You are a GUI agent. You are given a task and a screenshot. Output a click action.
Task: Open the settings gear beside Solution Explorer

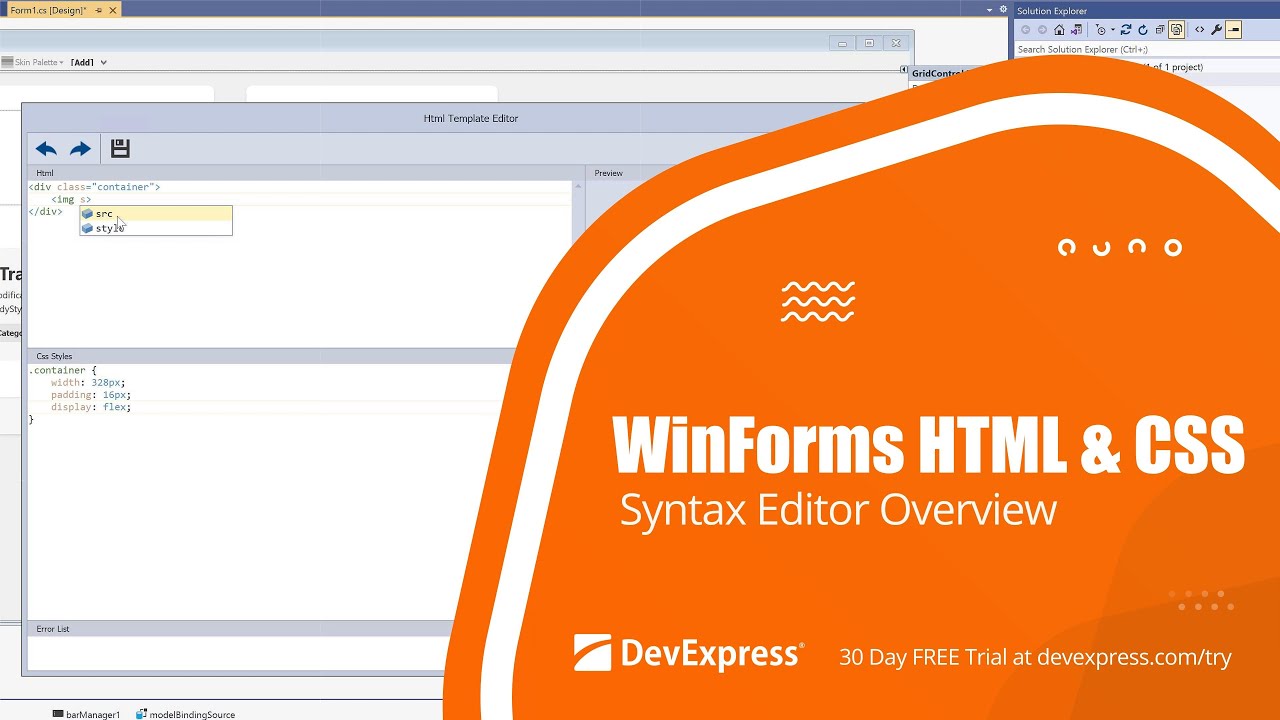(x=1003, y=9)
